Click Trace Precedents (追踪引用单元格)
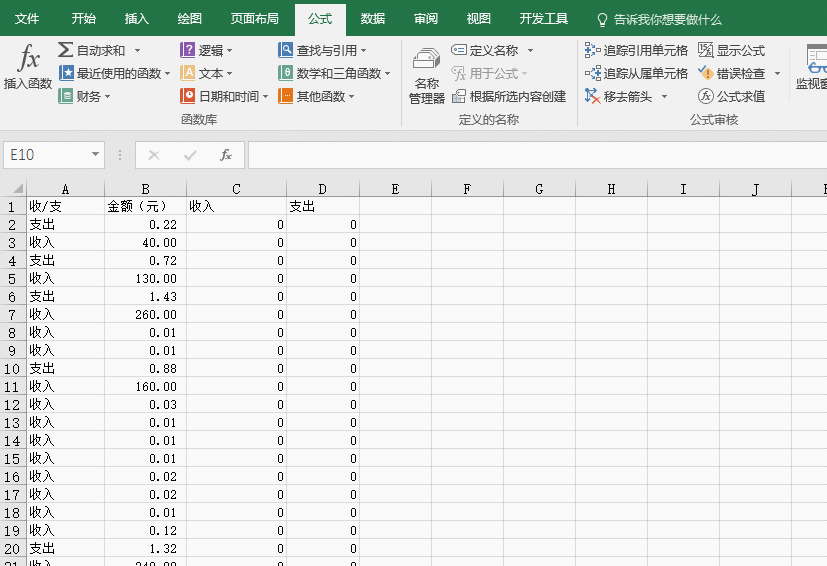The image size is (827, 566). [636, 50]
